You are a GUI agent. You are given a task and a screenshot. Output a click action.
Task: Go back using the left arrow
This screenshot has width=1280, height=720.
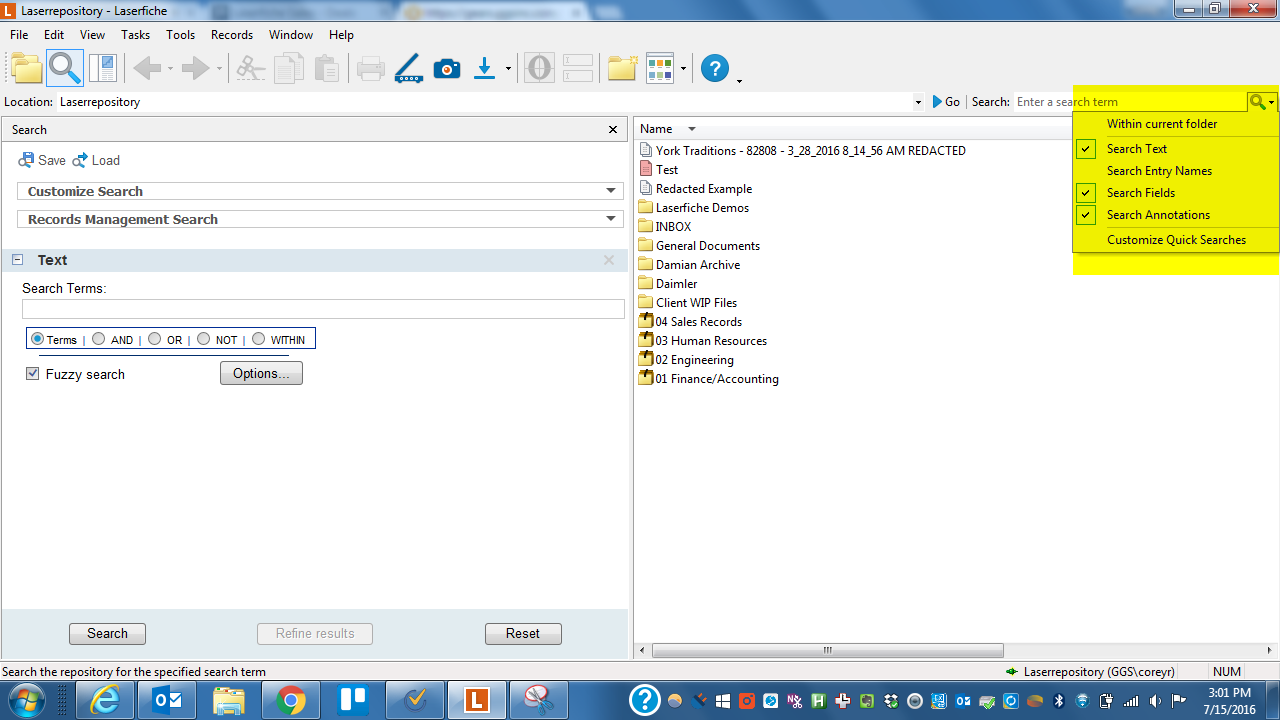147,68
